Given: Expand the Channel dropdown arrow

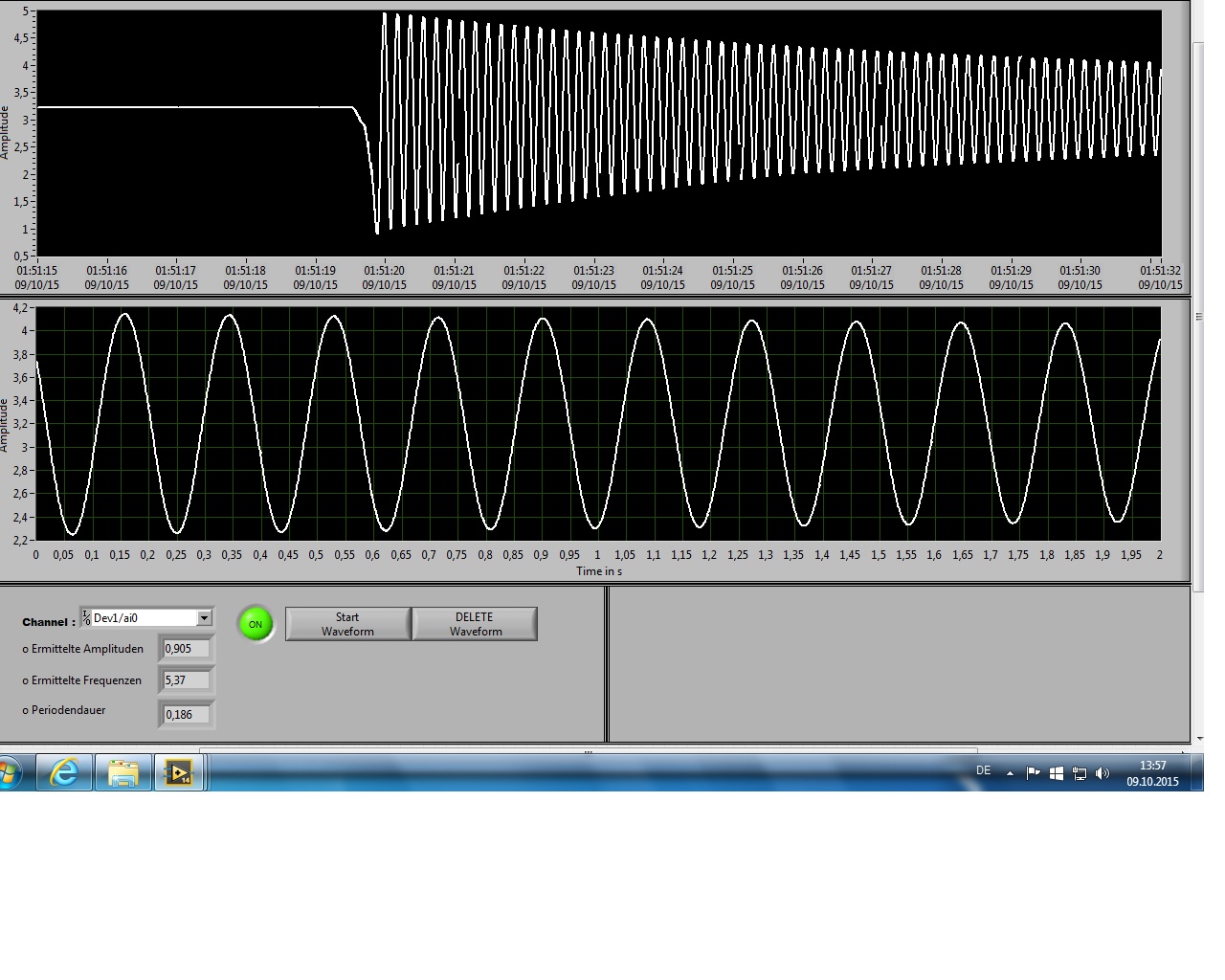Looking at the screenshot, I should pos(204,618).
